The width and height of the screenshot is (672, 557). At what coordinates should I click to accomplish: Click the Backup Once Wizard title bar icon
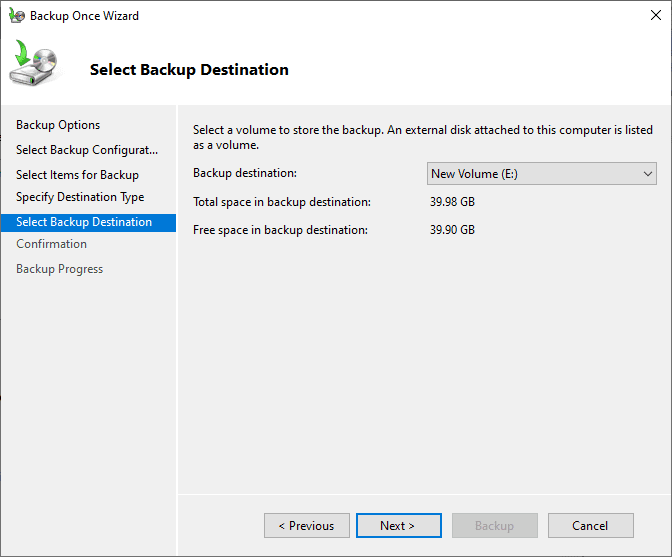[16, 16]
